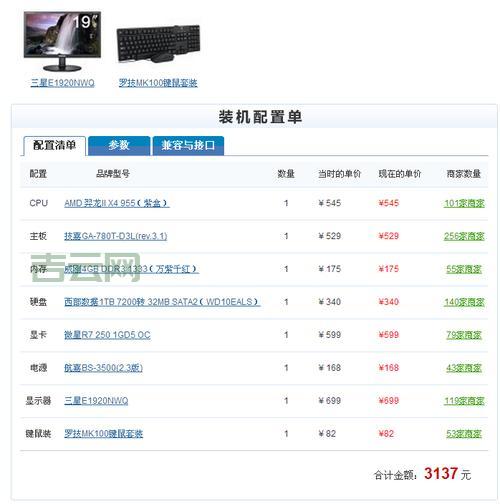Click the 装机配置单 heading
Viewport: 500px width, 504px height.
point(260,117)
